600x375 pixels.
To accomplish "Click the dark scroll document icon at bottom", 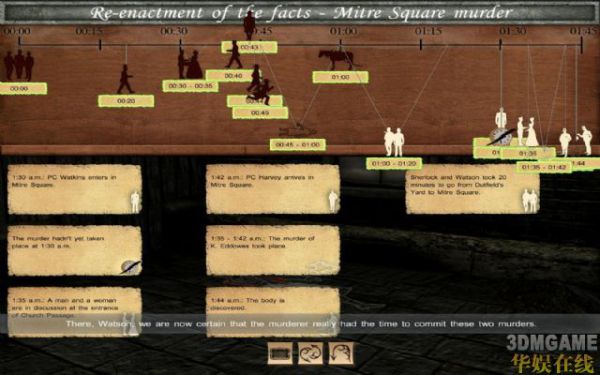I will (x=280, y=353).
